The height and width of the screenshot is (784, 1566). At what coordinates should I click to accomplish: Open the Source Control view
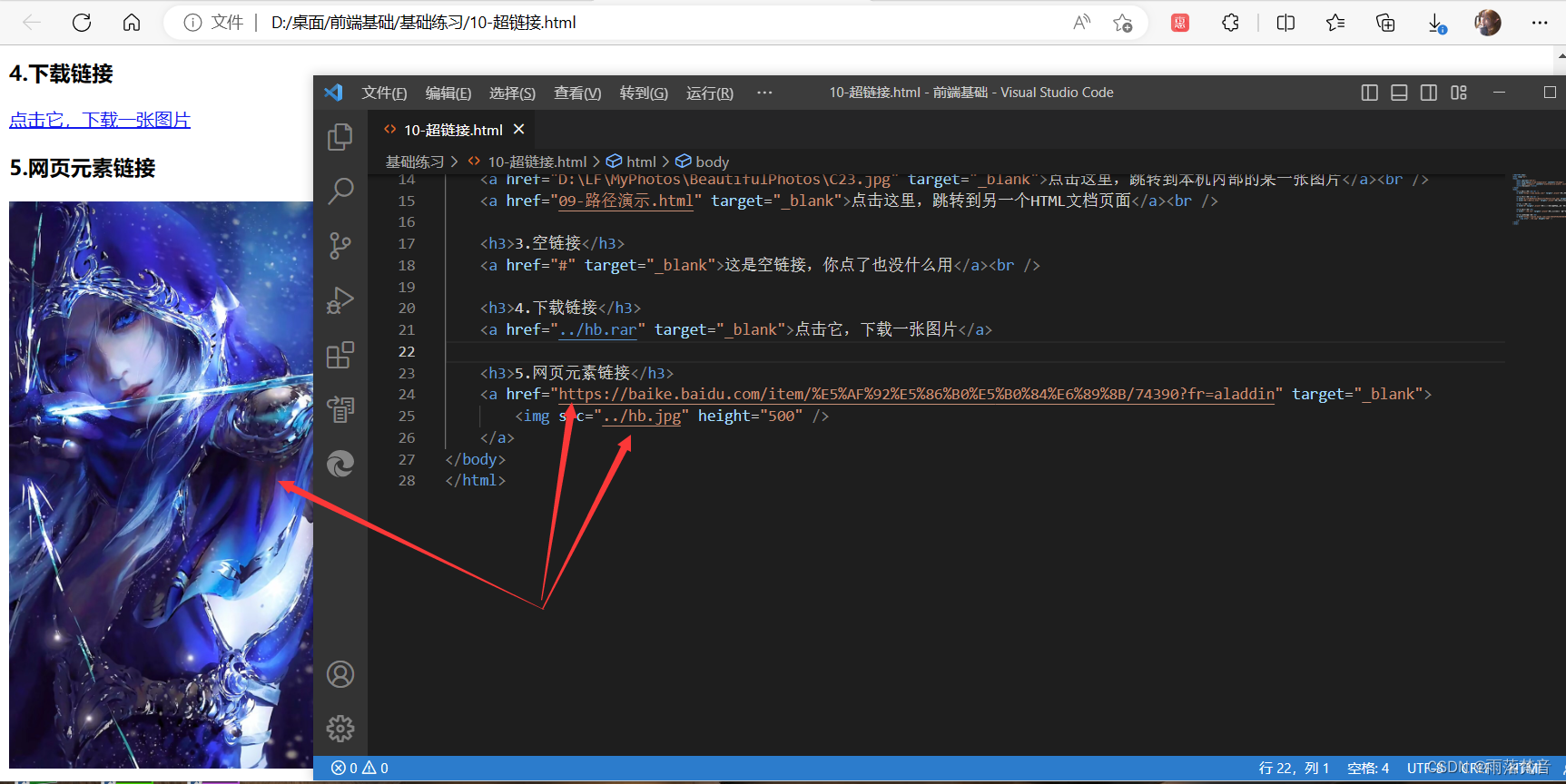[340, 246]
